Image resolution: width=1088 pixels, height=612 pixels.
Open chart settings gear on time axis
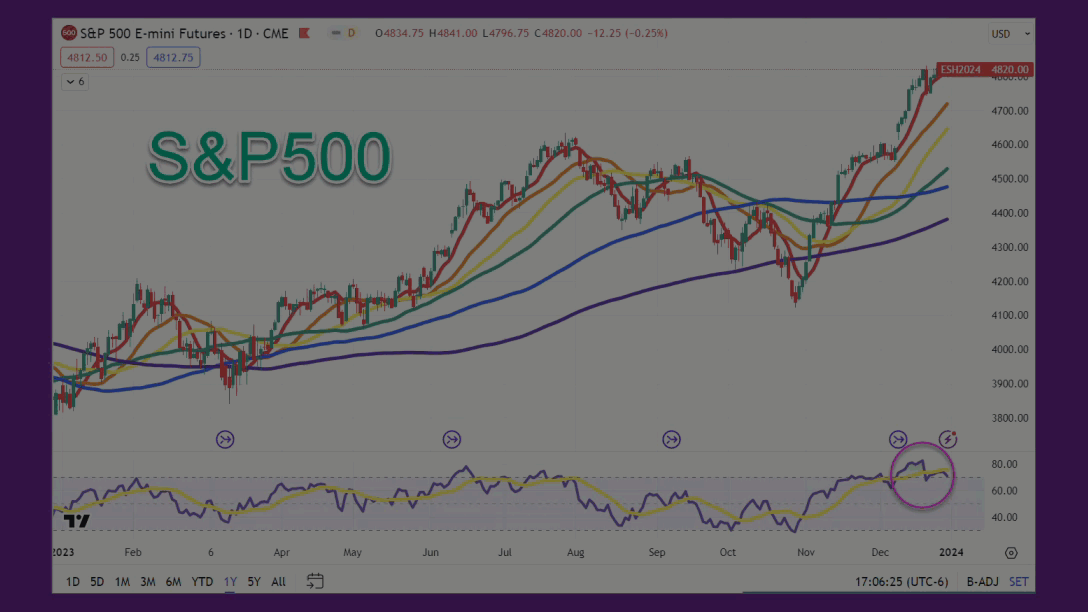(x=1011, y=553)
